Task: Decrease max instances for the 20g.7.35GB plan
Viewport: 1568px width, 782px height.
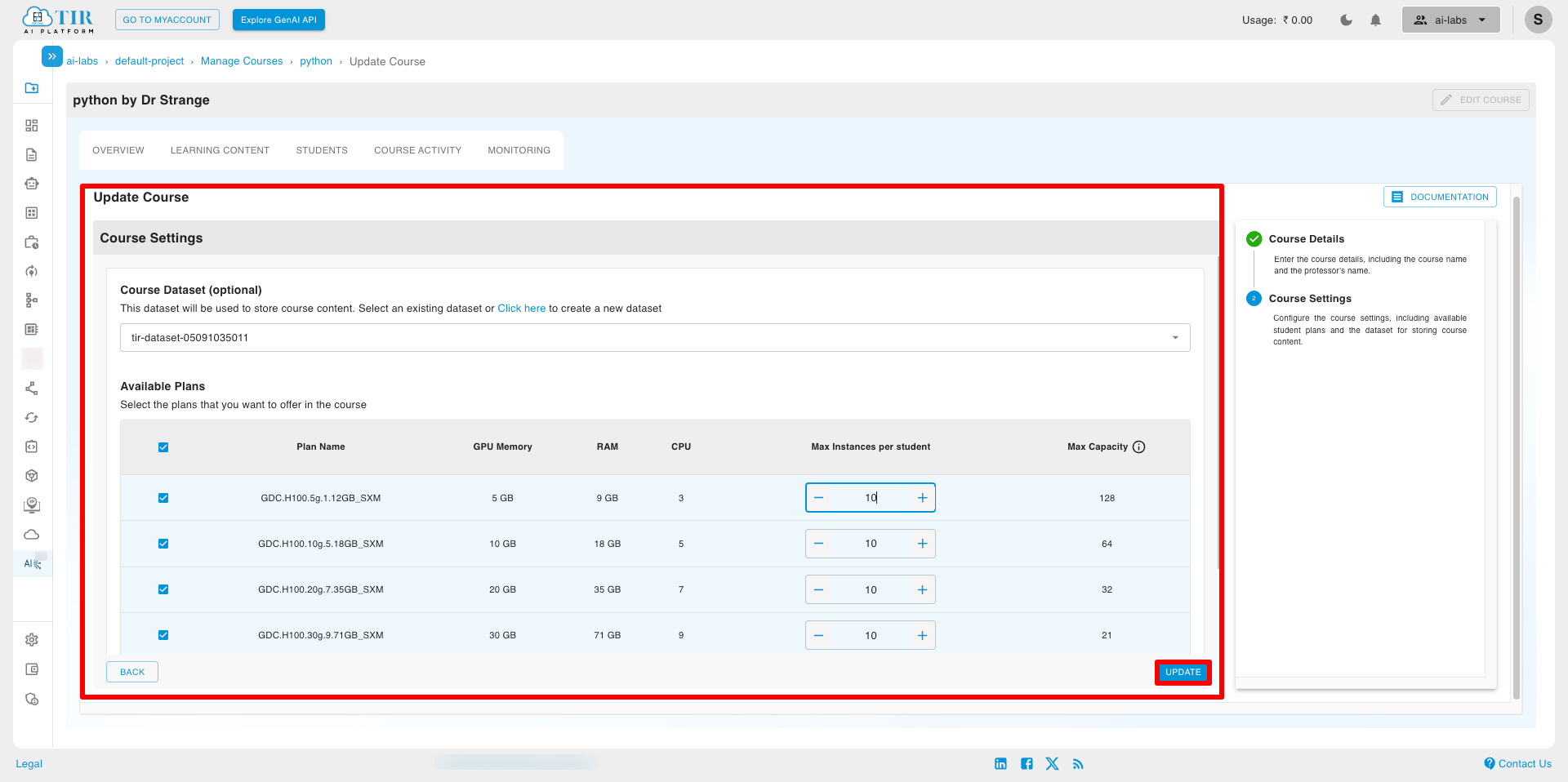Action: [819, 589]
